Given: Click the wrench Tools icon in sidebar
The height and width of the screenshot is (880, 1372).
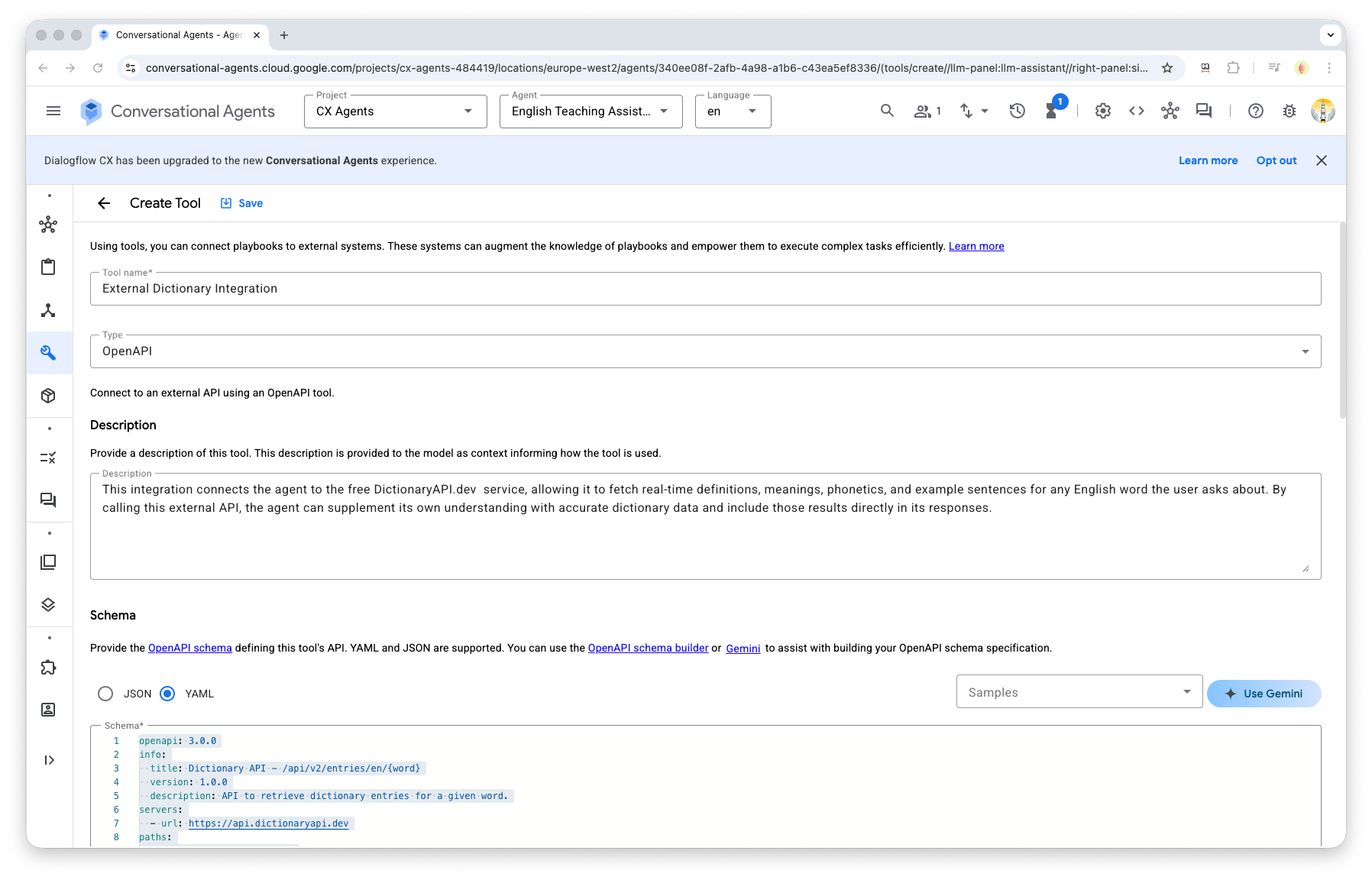Looking at the screenshot, I should coord(48,353).
